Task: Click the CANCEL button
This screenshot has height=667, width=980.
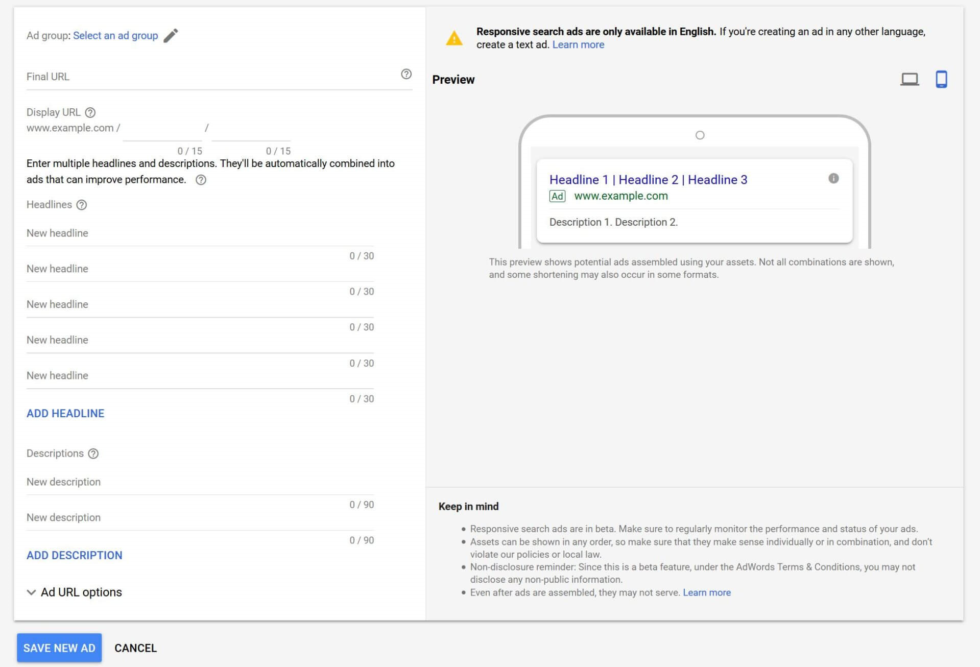Action: coord(136,648)
